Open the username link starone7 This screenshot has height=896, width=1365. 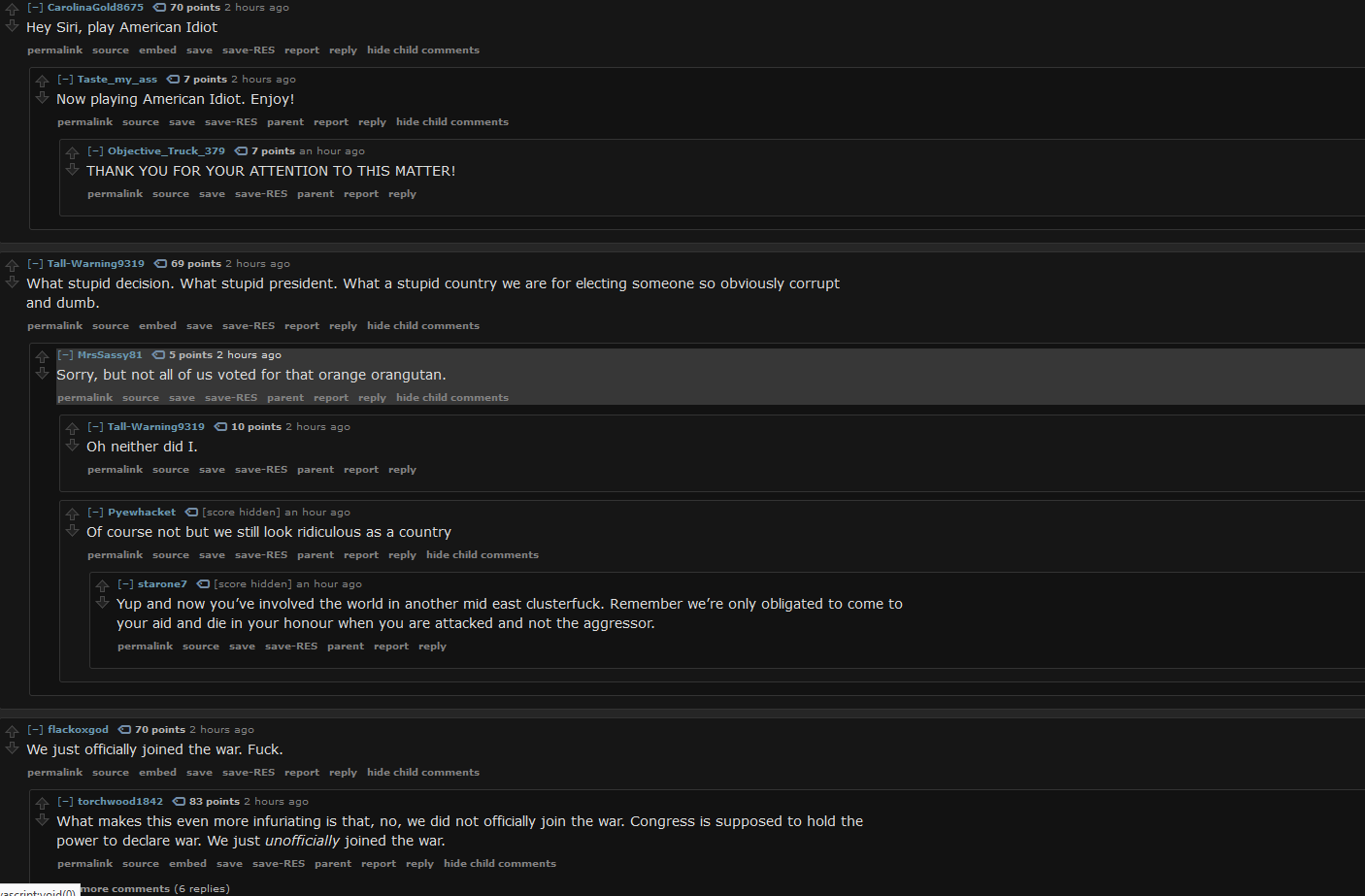tap(162, 583)
